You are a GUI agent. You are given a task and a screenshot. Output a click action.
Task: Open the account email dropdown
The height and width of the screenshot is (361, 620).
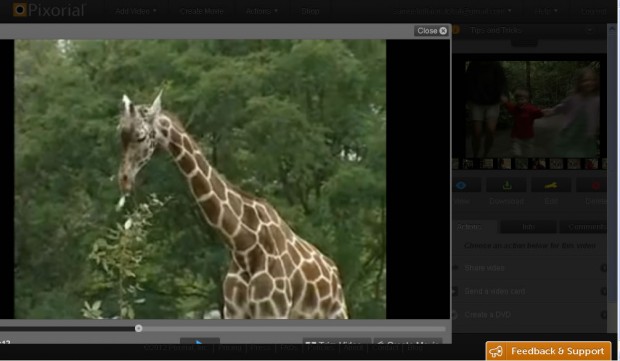(452, 11)
